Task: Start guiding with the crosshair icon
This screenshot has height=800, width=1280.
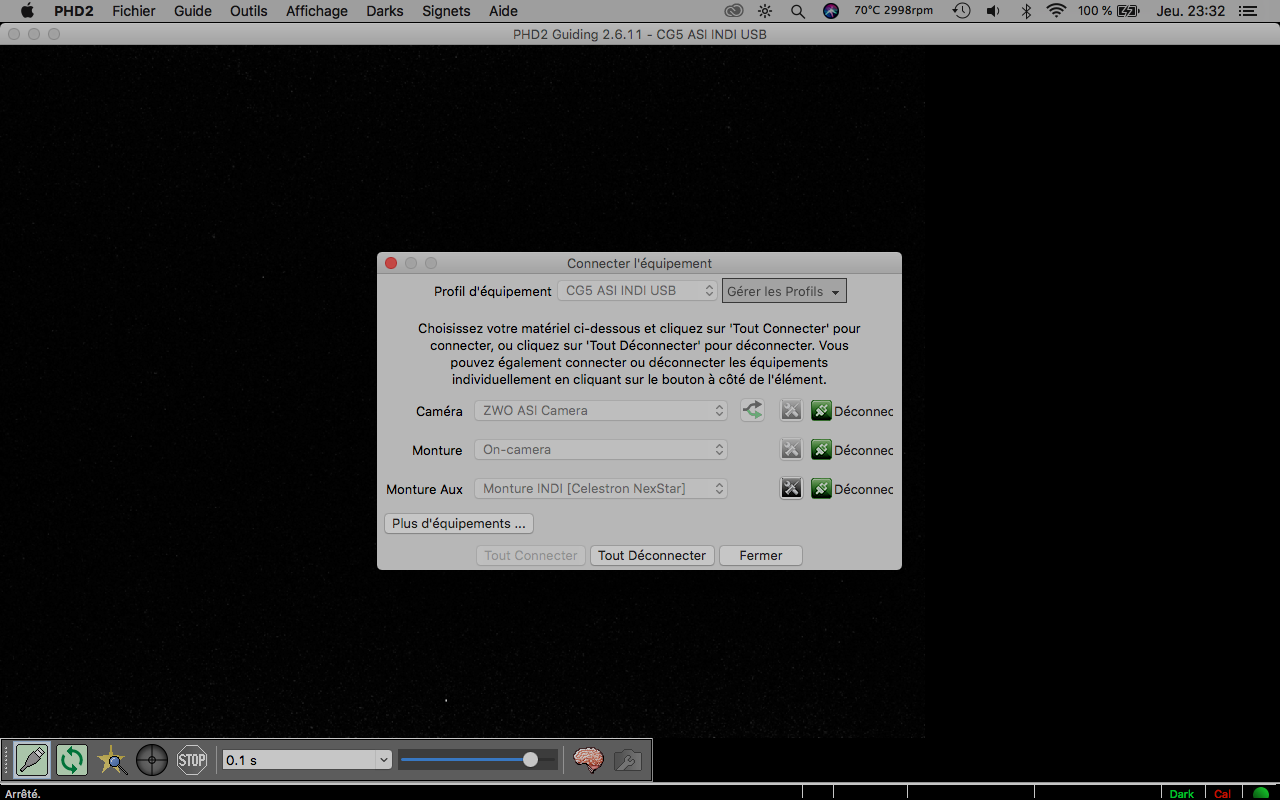Action: [152, 760]
